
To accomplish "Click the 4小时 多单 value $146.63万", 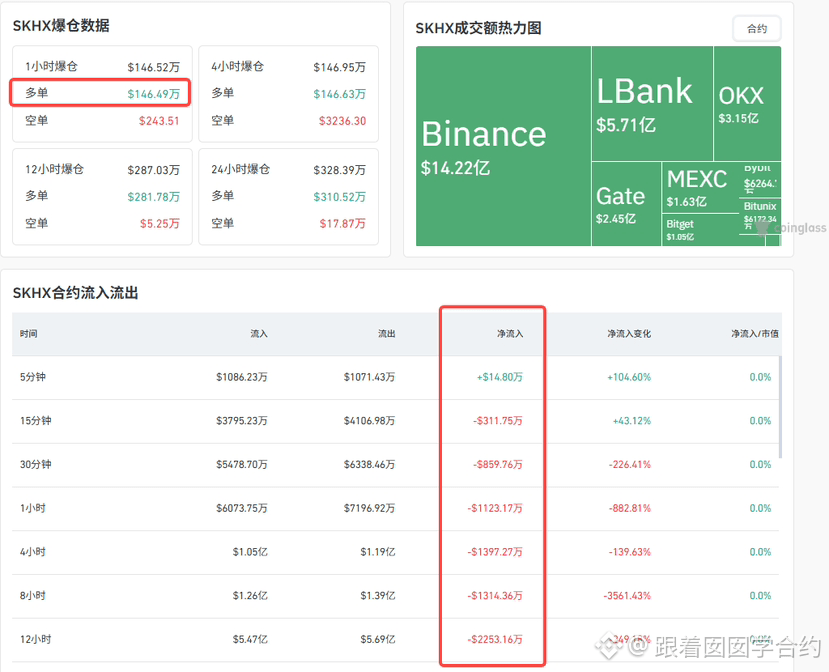I will click(x=339, y=94).
